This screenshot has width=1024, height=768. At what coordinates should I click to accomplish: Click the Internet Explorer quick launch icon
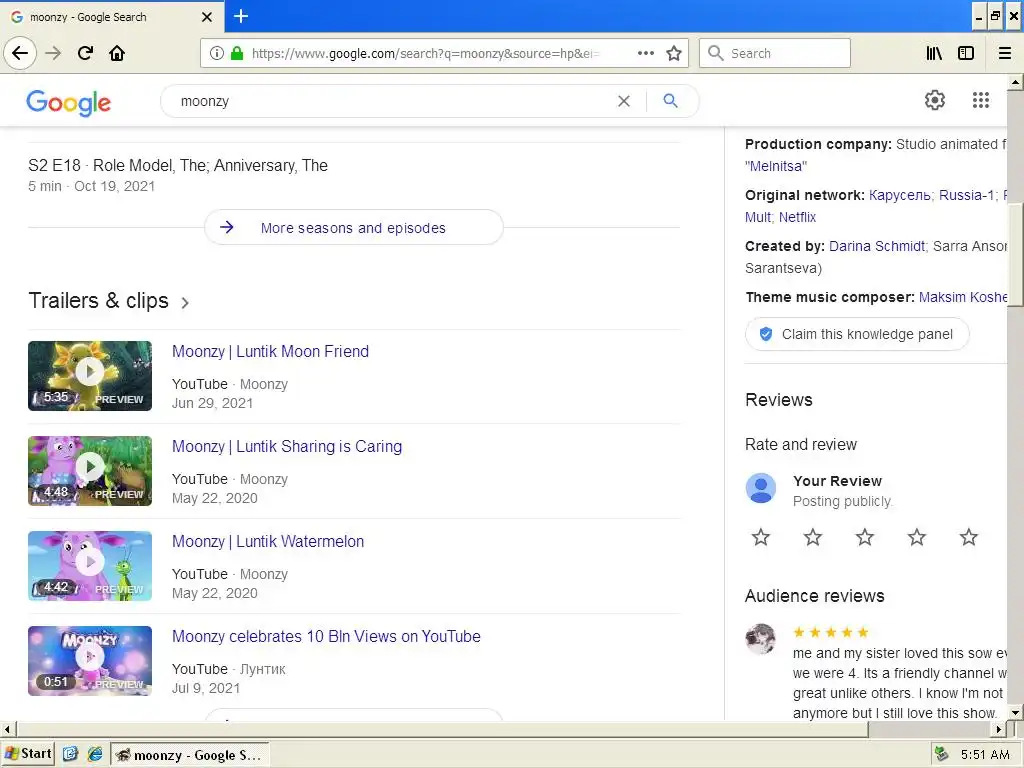click(x=95, y=754)
